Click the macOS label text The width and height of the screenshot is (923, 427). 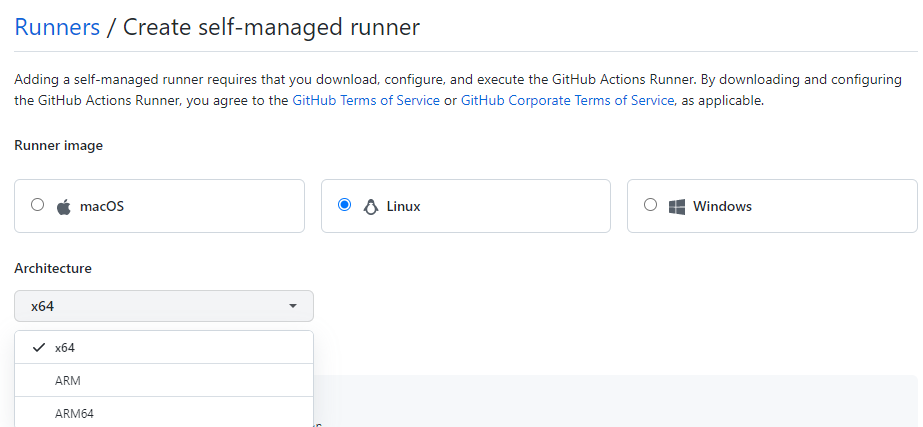point(102,207)
